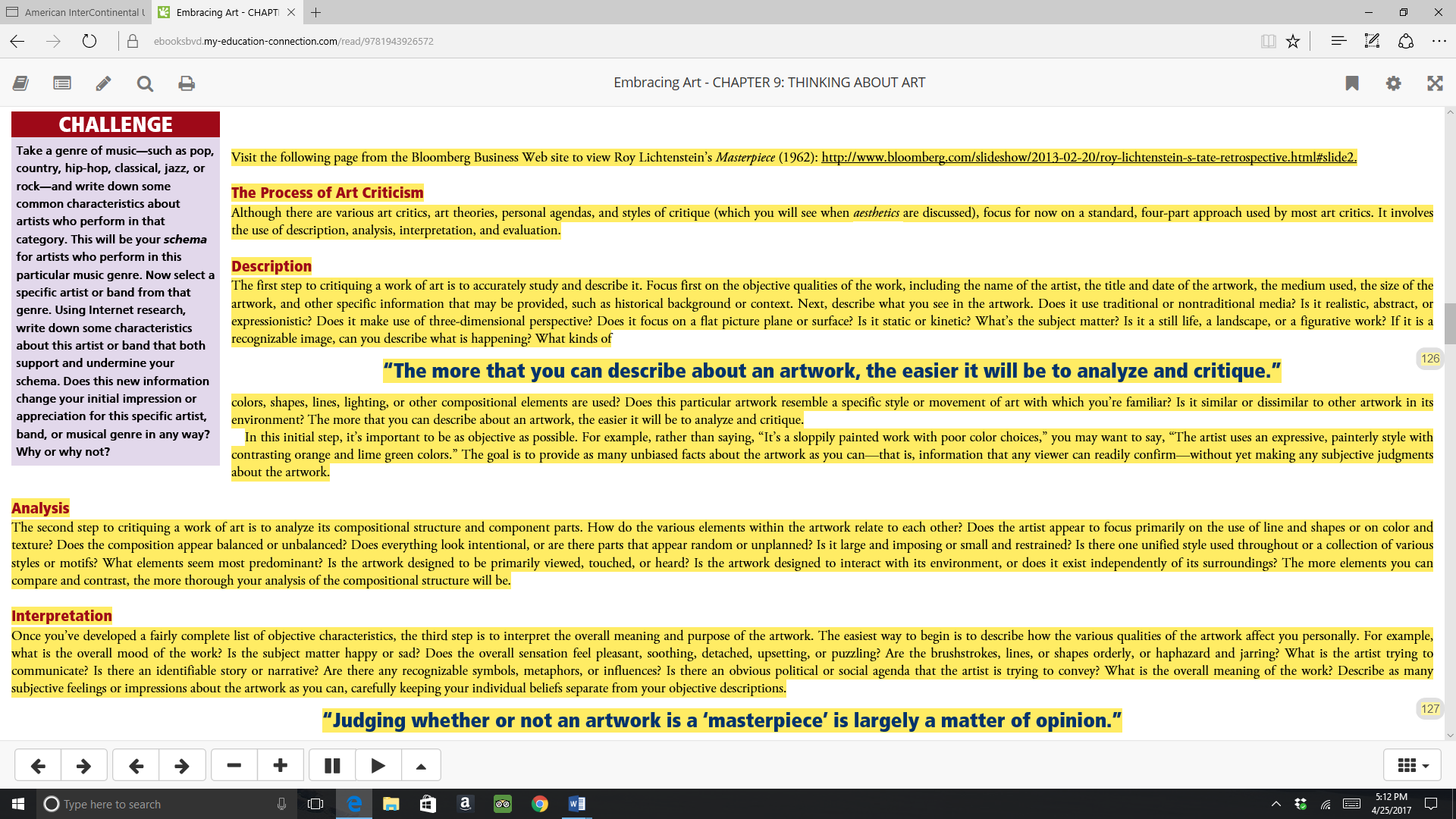Image resolution: width=1456 pixels, height=819 pixels.
Task: Start read-aloud with the play button
Action: point(378,765)
